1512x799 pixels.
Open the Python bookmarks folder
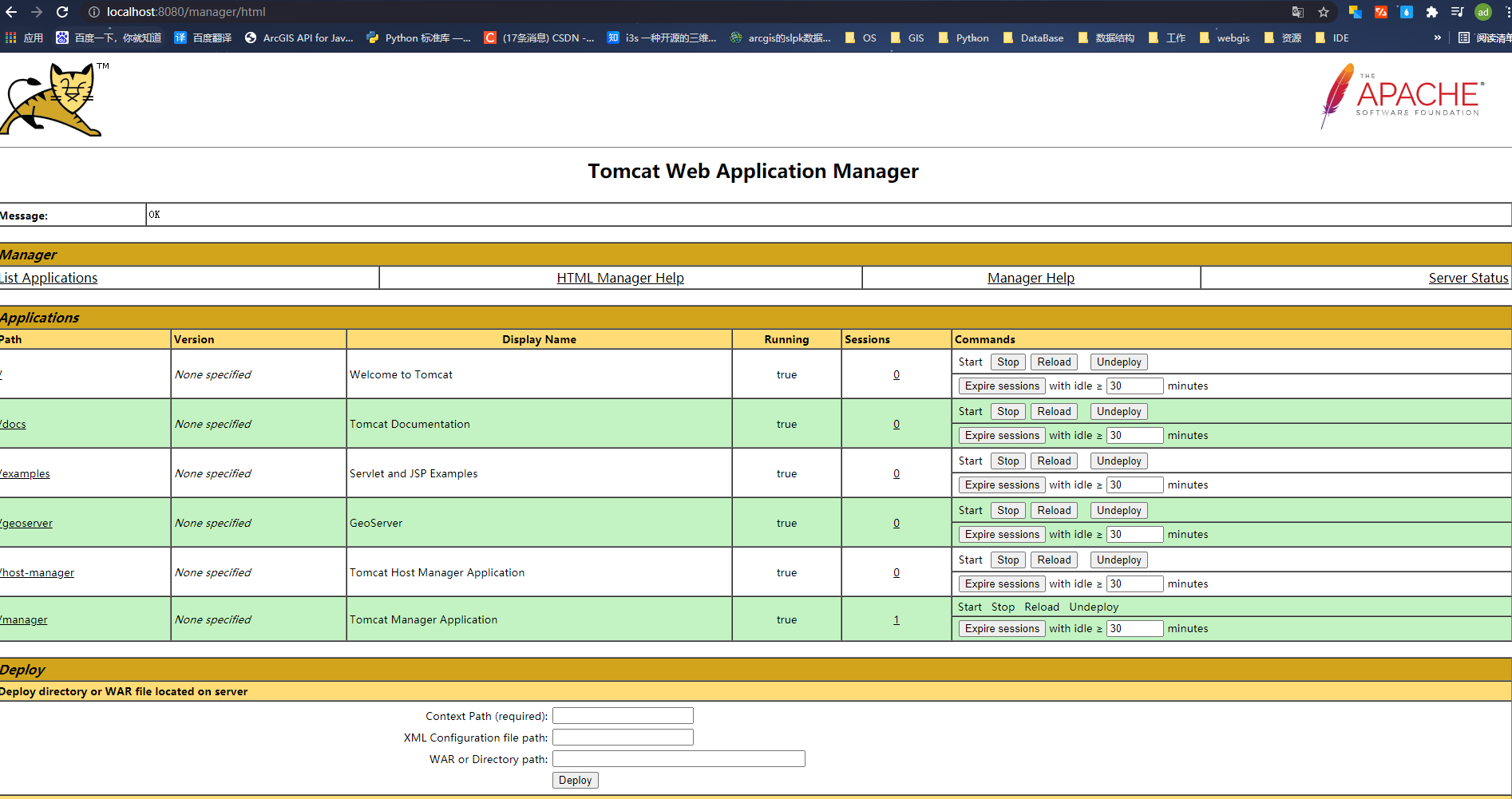point(964,38)
